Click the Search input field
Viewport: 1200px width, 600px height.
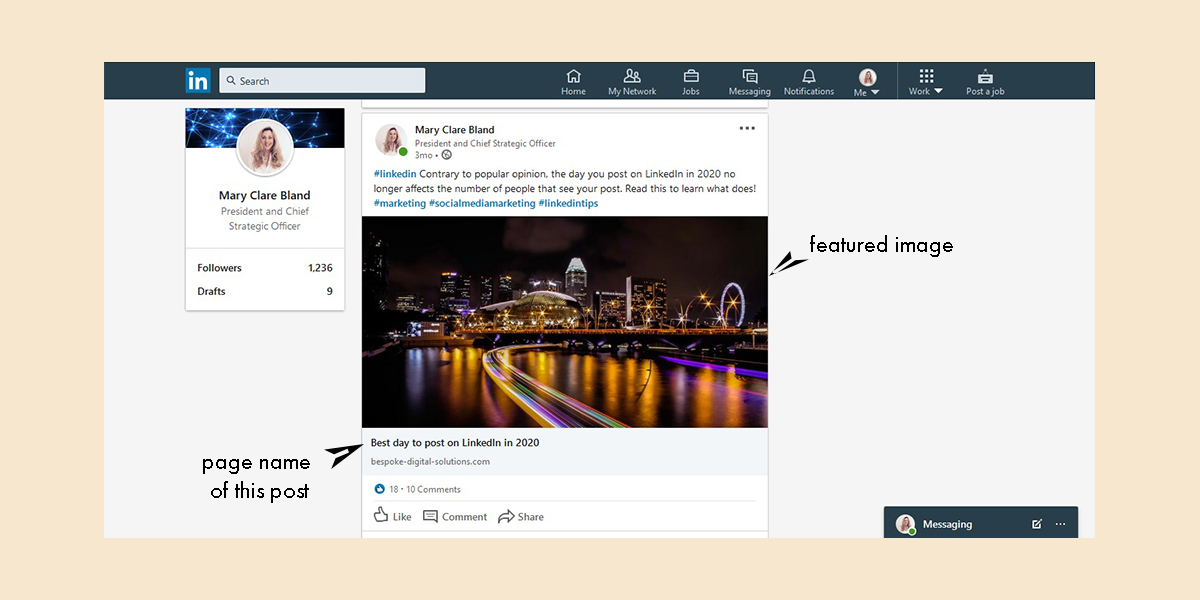tap(322, 81)
